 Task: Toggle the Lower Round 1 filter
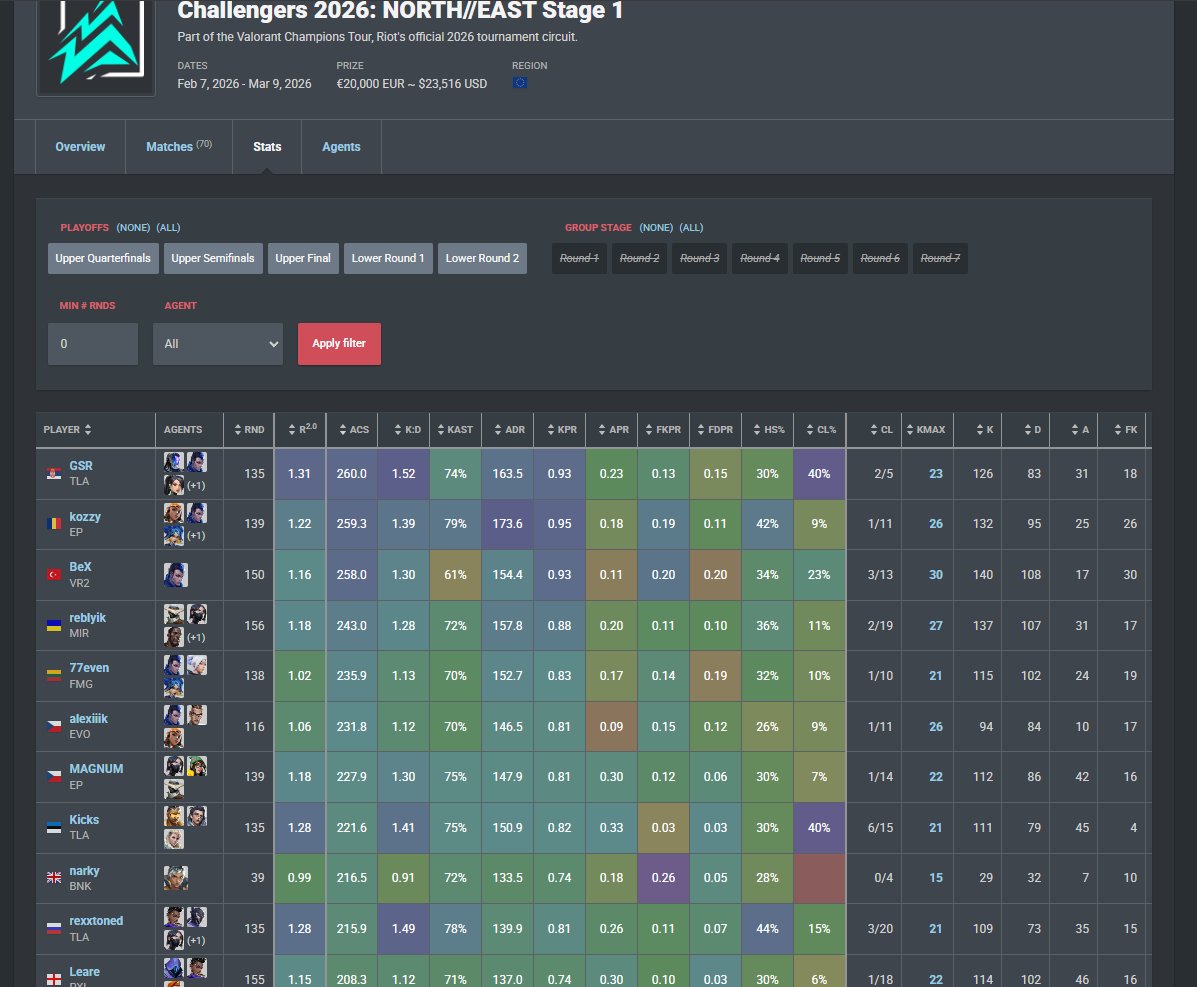388,258
